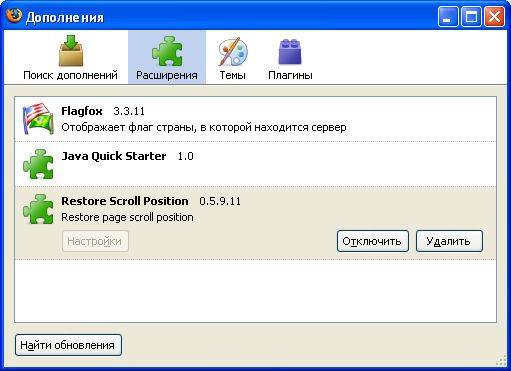Screen dimensions: 511x371
Task: Click the Flagfox flag icon
Action: (x=38, y=119)
